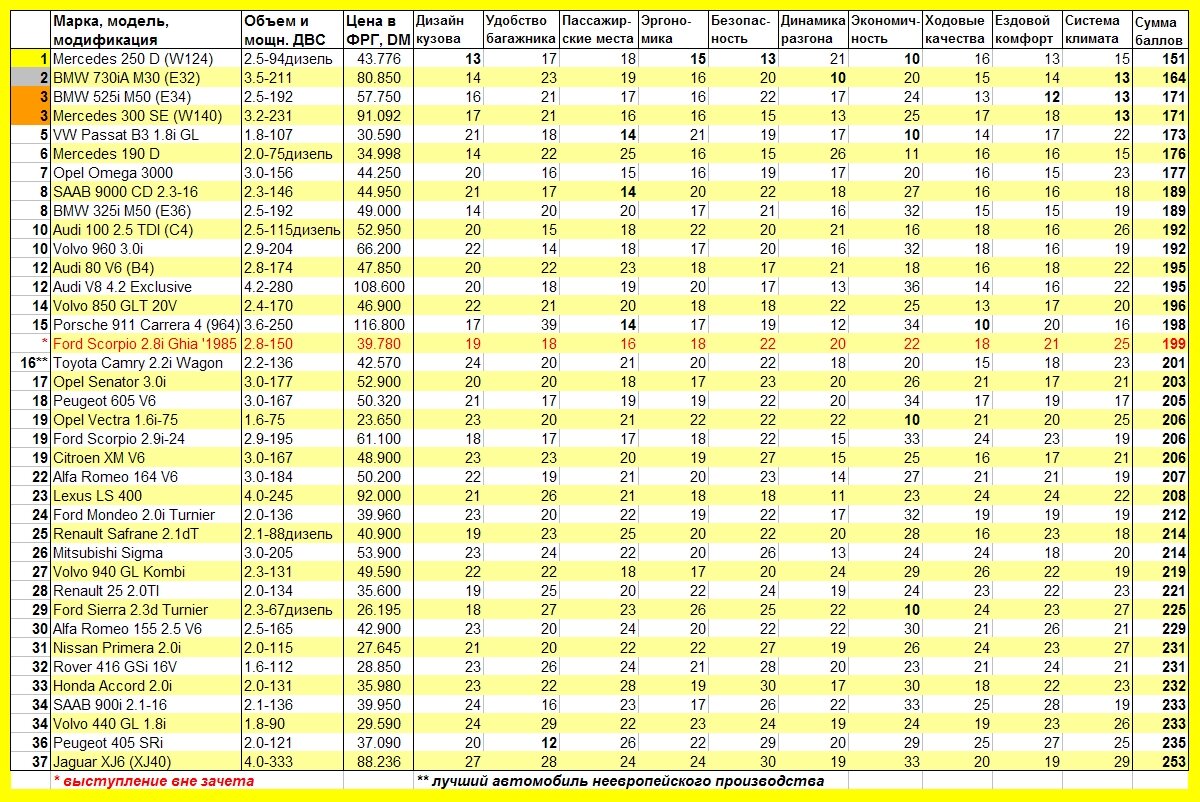Select the 'BMW 325i M50 (E36)' cell
Screen dimensions: 1200x802
coord(145,211)
